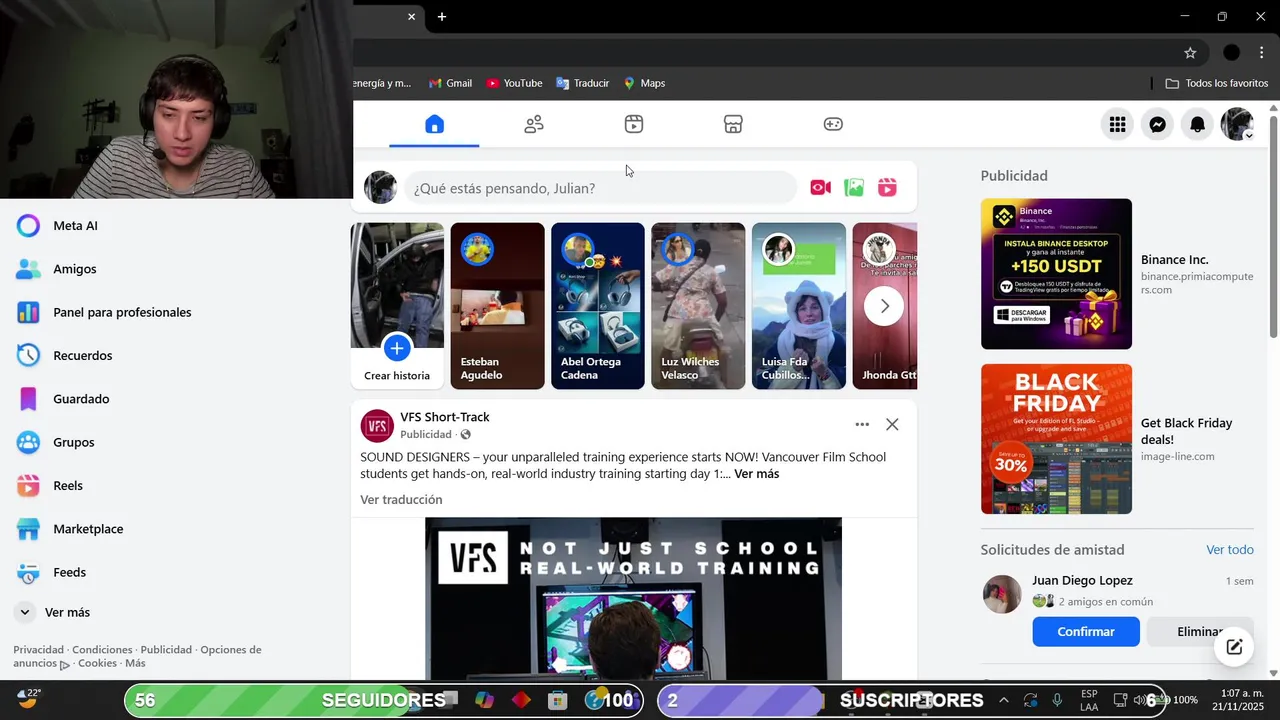Open 'Get Black Friday deals!' ad text

pos(1186,431)
